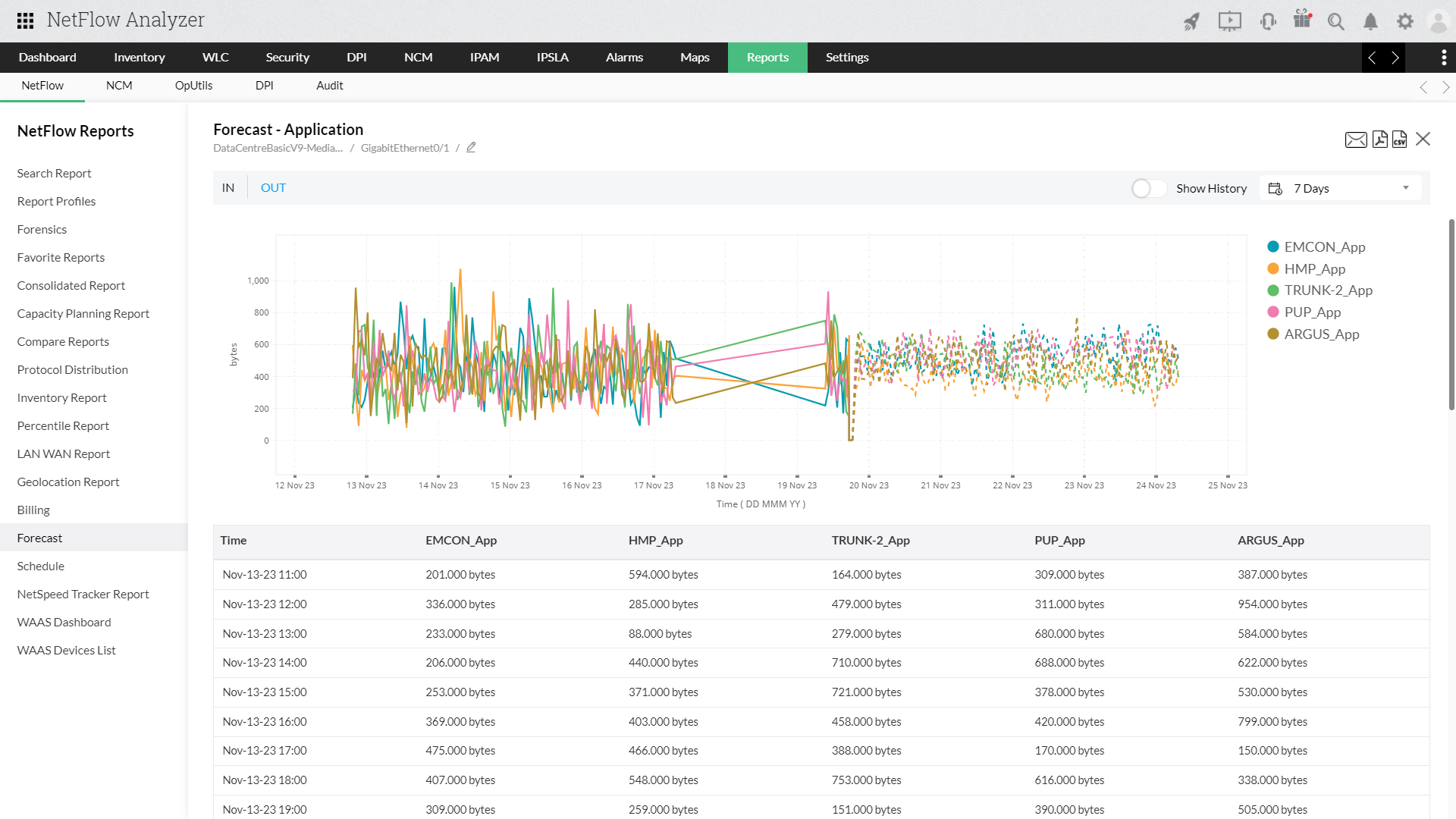
Task: Email this forecast report
Action: pos(1356,140)
